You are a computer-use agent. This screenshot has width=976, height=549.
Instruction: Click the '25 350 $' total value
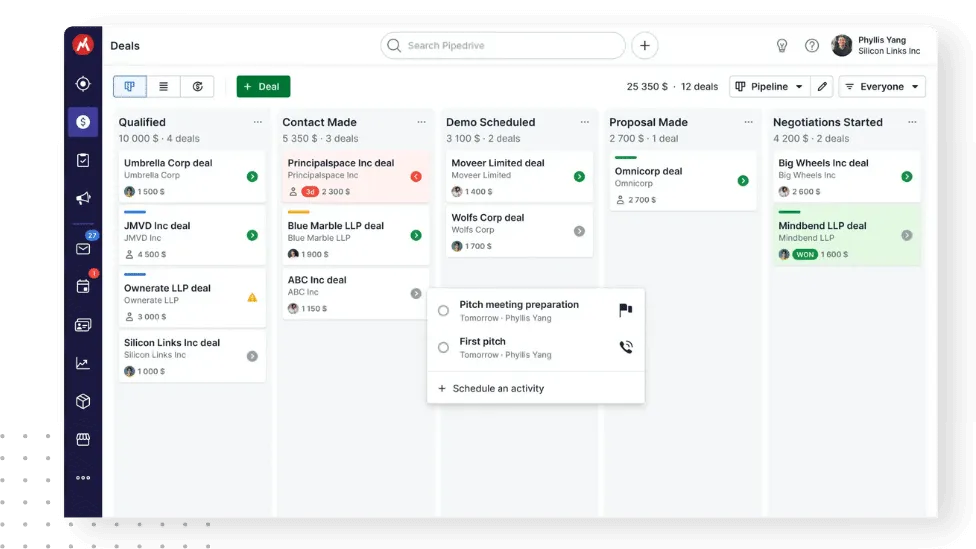(647, 87)
